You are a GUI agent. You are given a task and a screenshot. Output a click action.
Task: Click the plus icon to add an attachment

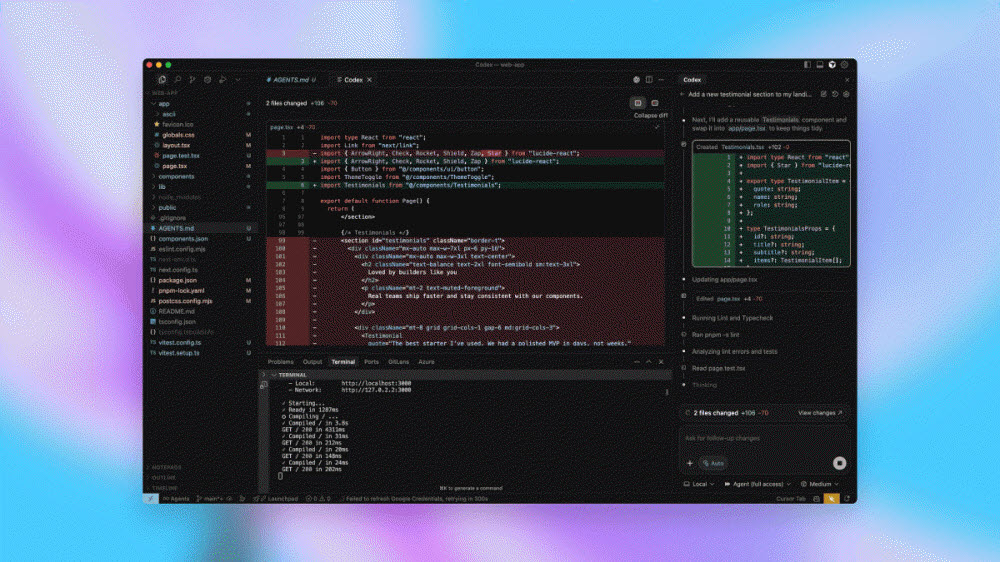pyautogui.click(x=689, y=463)
